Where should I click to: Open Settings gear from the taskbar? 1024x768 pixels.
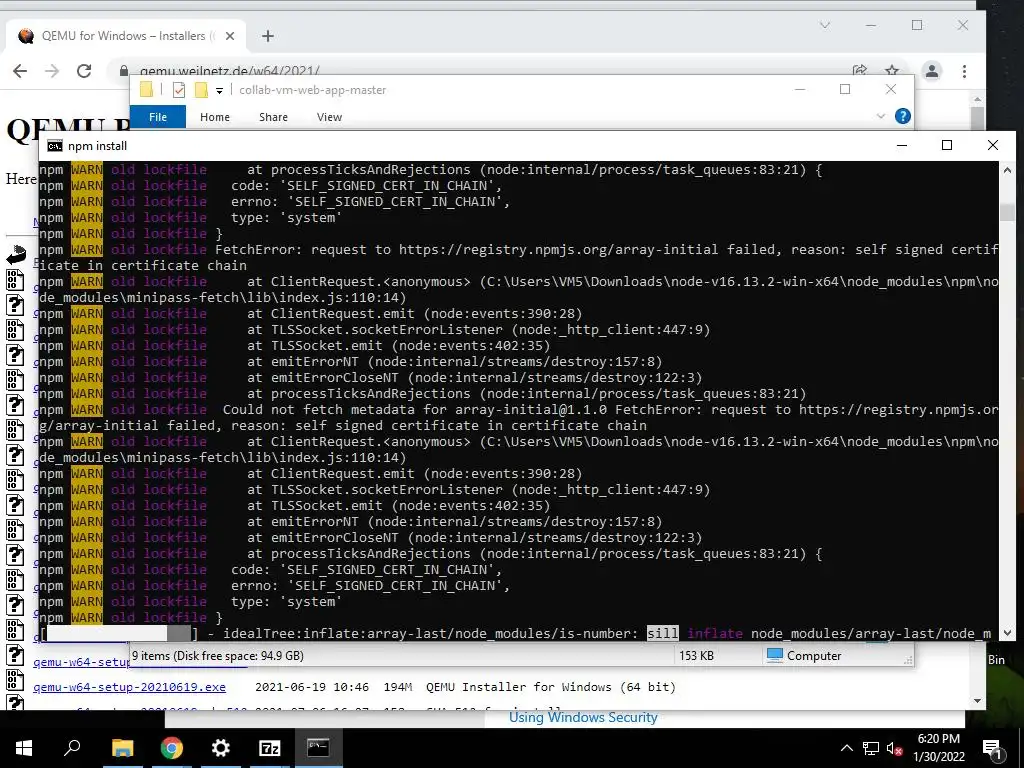221,748
